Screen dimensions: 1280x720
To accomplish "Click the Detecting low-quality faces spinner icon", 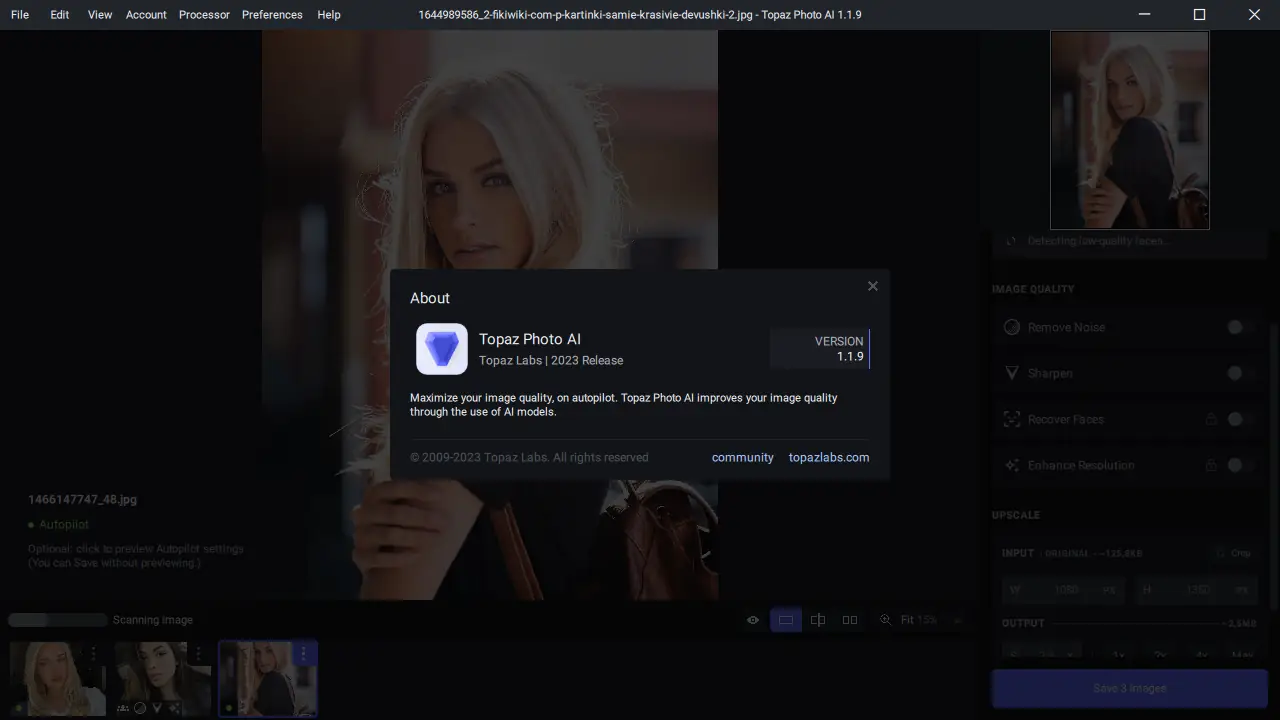I will point(1011,241).
